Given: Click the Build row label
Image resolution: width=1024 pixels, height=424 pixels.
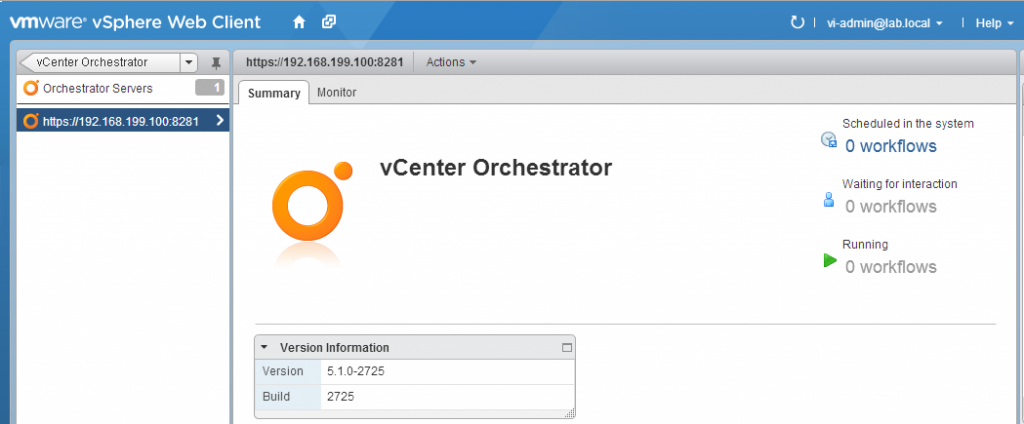Looking at the screenshot, I should pos(276,397).
